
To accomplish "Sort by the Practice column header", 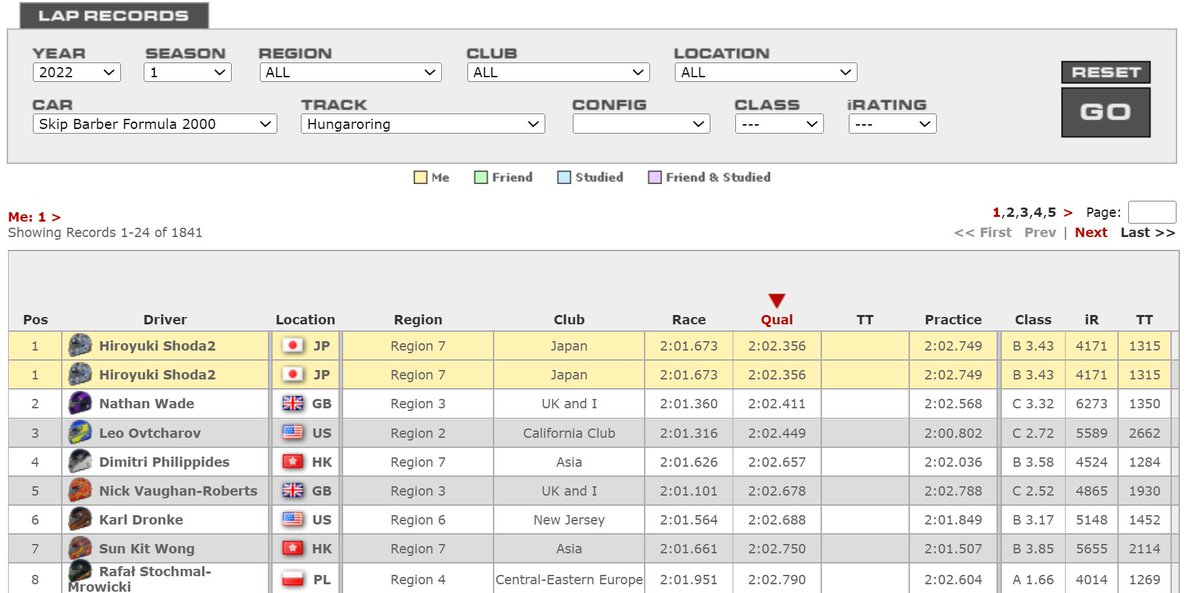I will point(953,320).
